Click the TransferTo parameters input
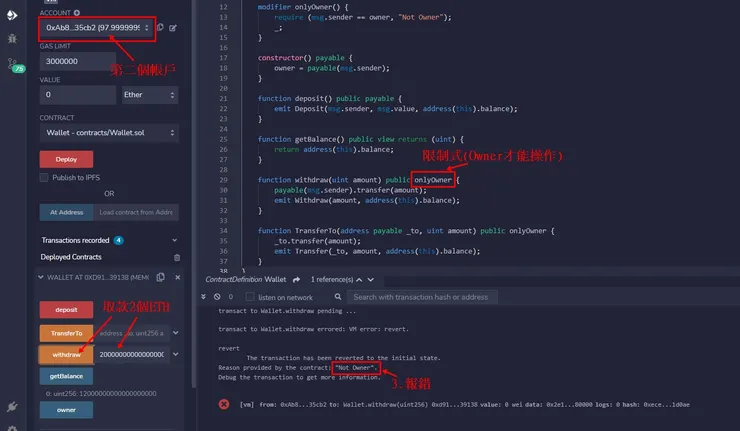 tap(132, 333)
